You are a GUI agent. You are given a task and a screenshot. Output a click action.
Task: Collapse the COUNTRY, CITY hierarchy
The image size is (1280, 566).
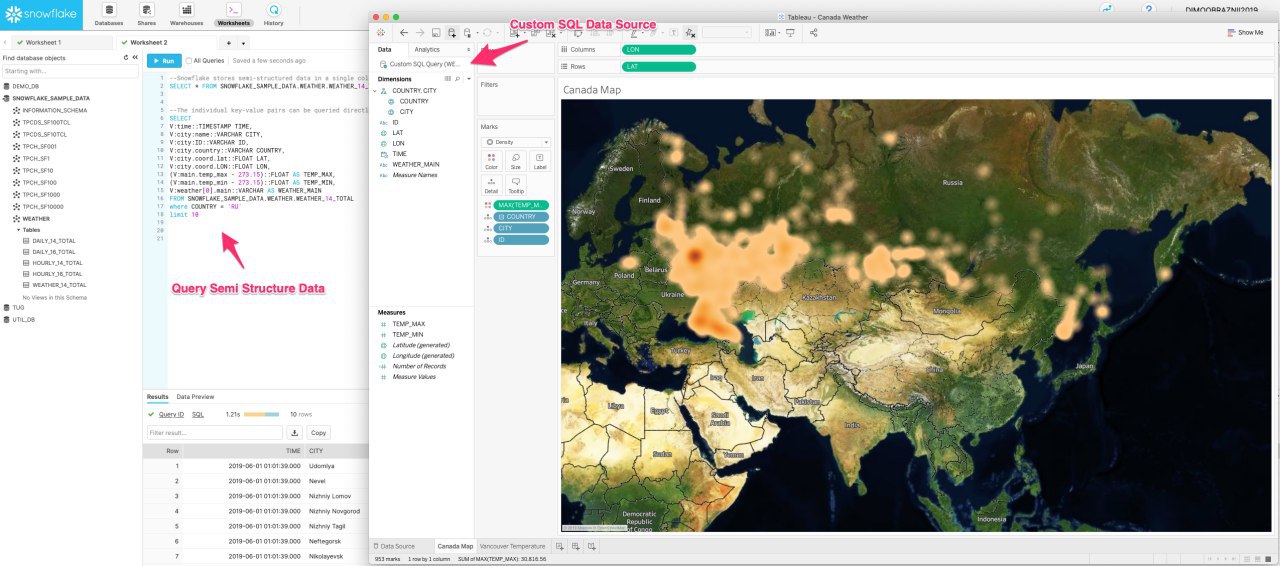click(x=375, y=90)
